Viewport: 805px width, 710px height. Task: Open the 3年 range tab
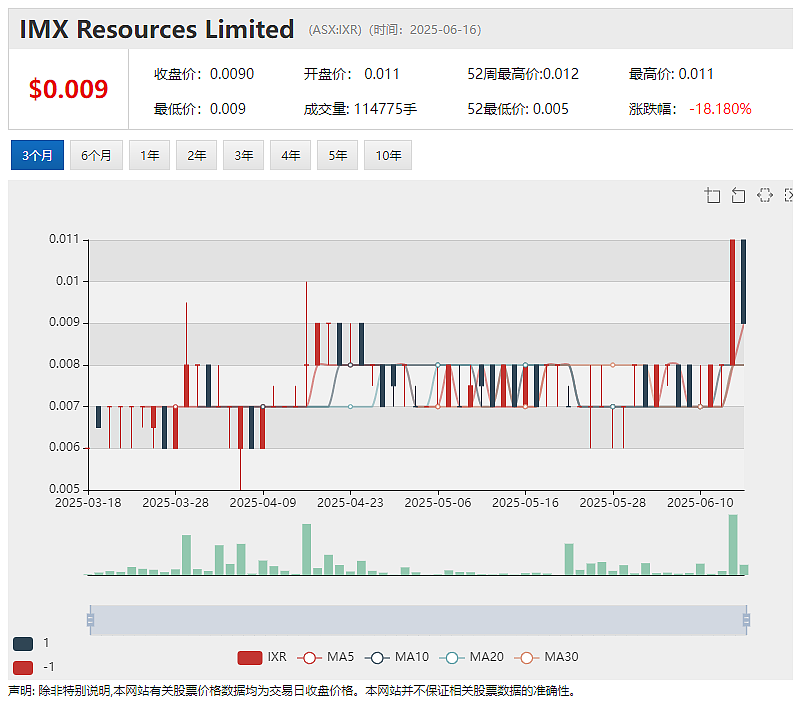[x=243, y=155]
